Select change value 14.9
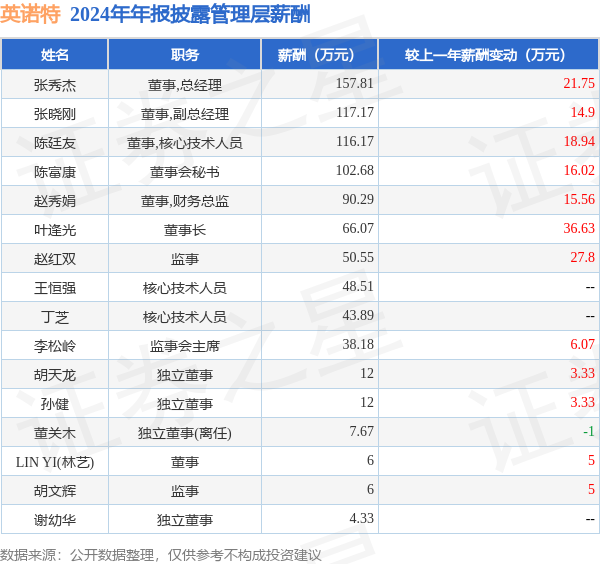600x564 pixels. [583, 112]
